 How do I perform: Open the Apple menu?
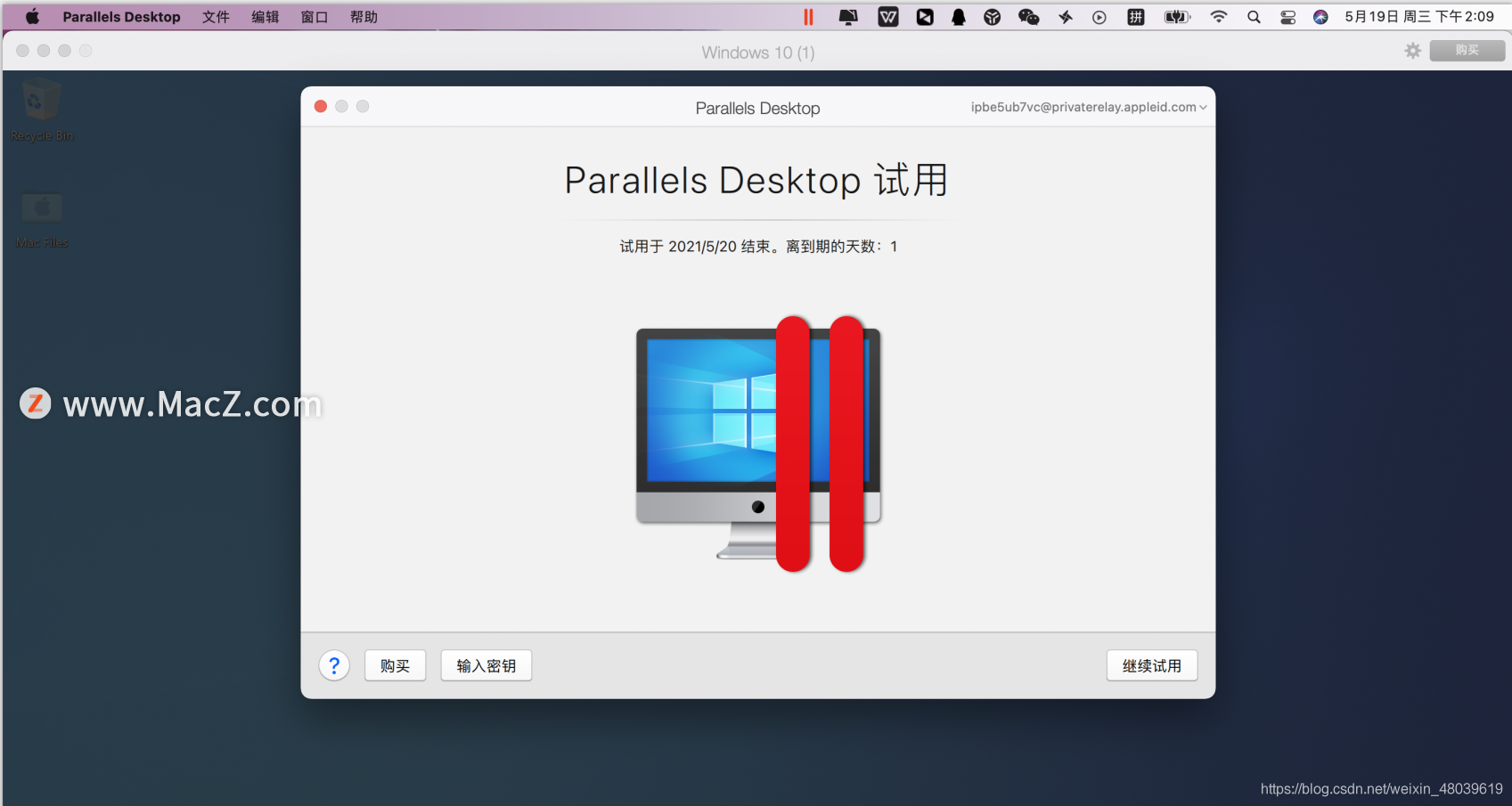[32, 17]
